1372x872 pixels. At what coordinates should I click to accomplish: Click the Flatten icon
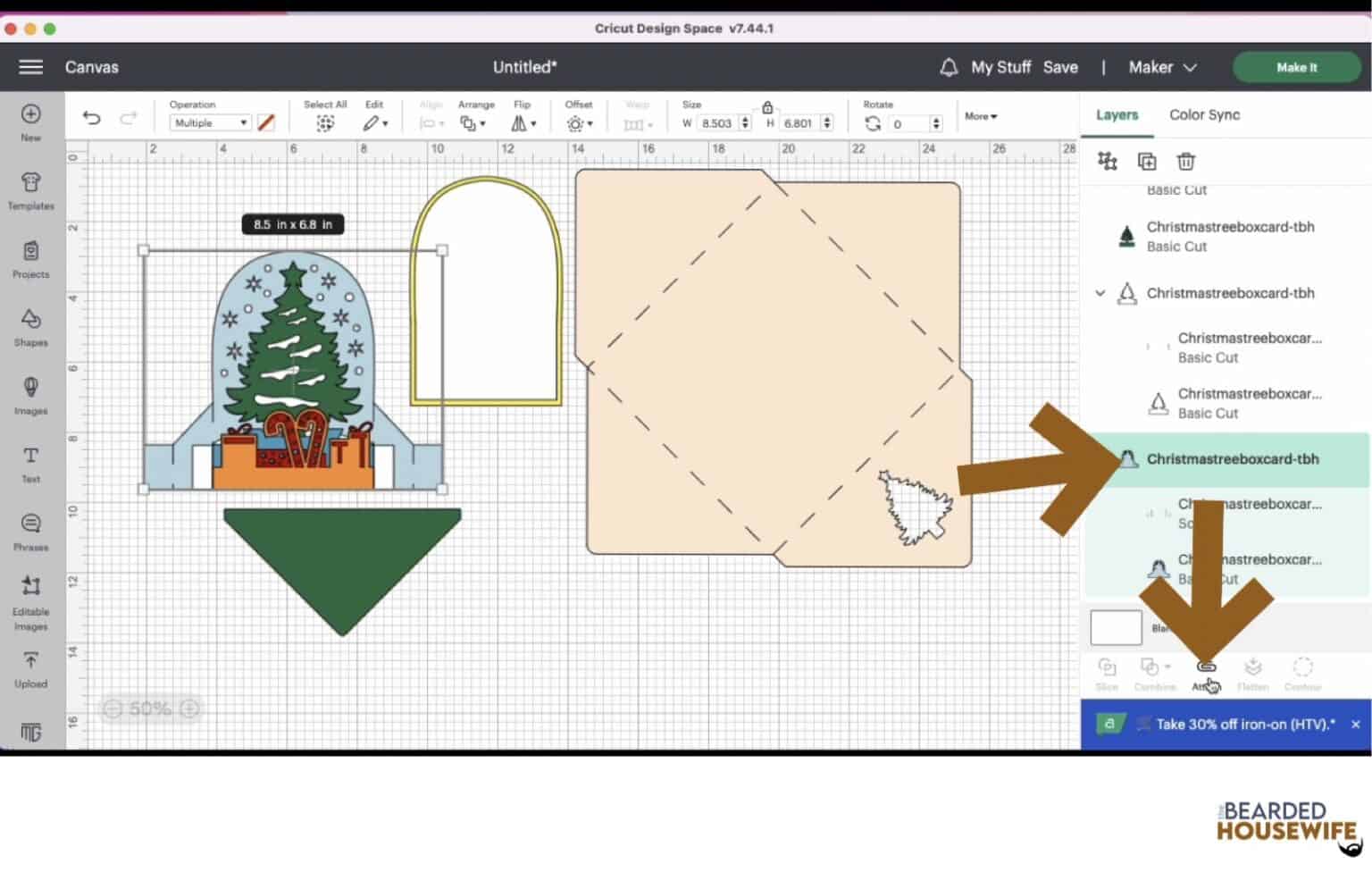point(1253,667)
